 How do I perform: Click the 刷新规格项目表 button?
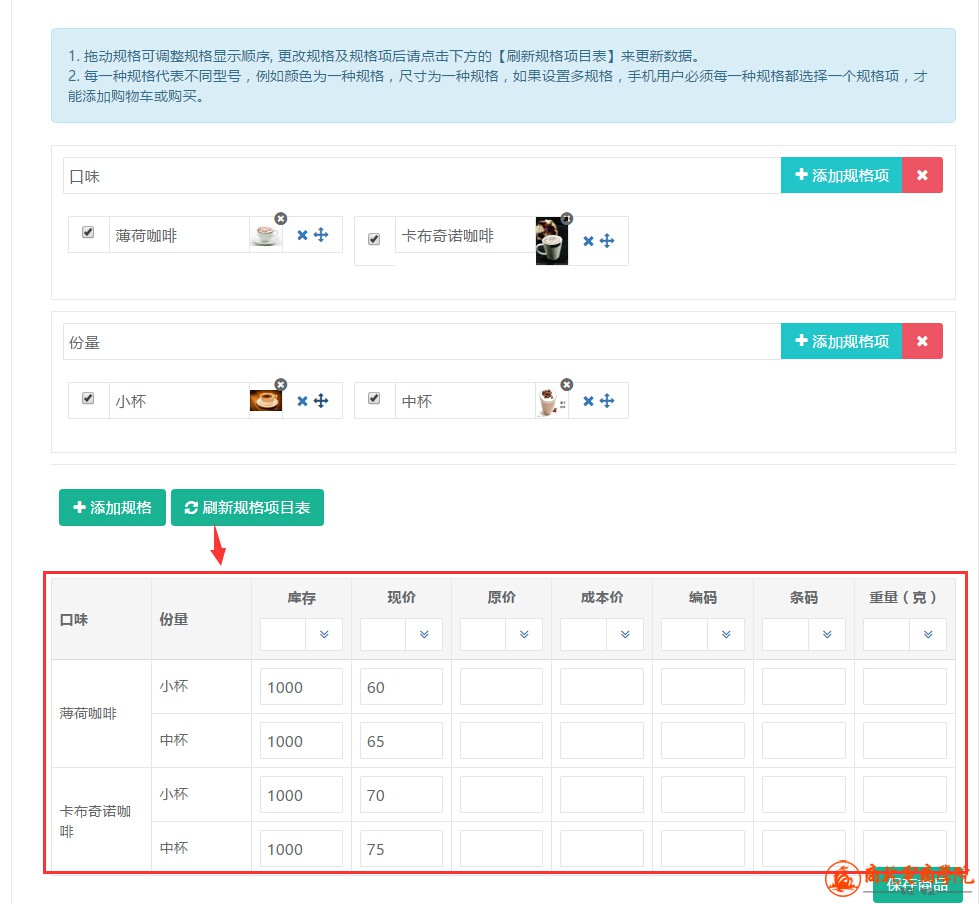(x=247, y=507)
